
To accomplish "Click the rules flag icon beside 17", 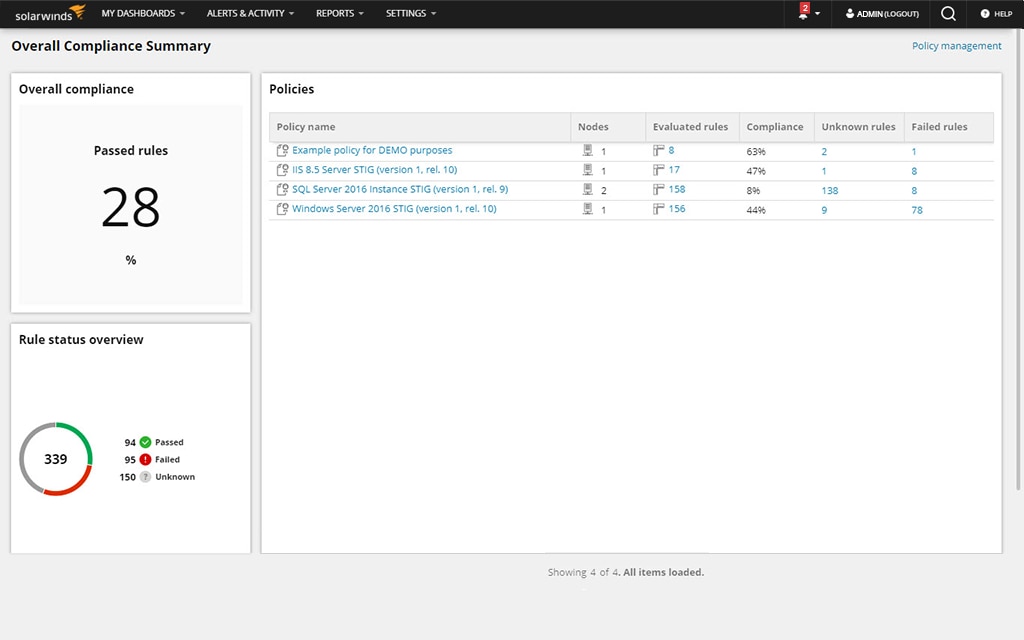I will click(x=657, y=170).
